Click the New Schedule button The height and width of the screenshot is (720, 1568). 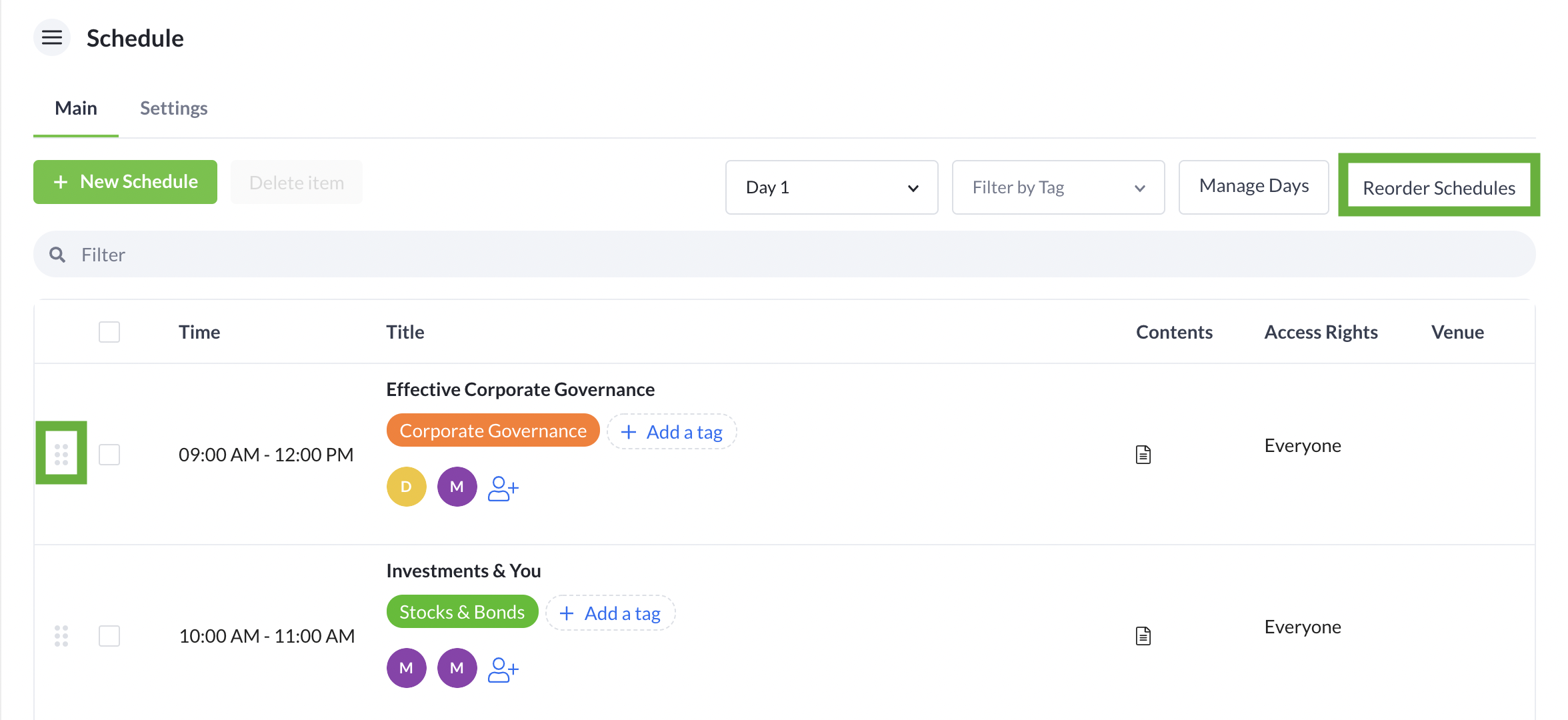click(125, 182)
